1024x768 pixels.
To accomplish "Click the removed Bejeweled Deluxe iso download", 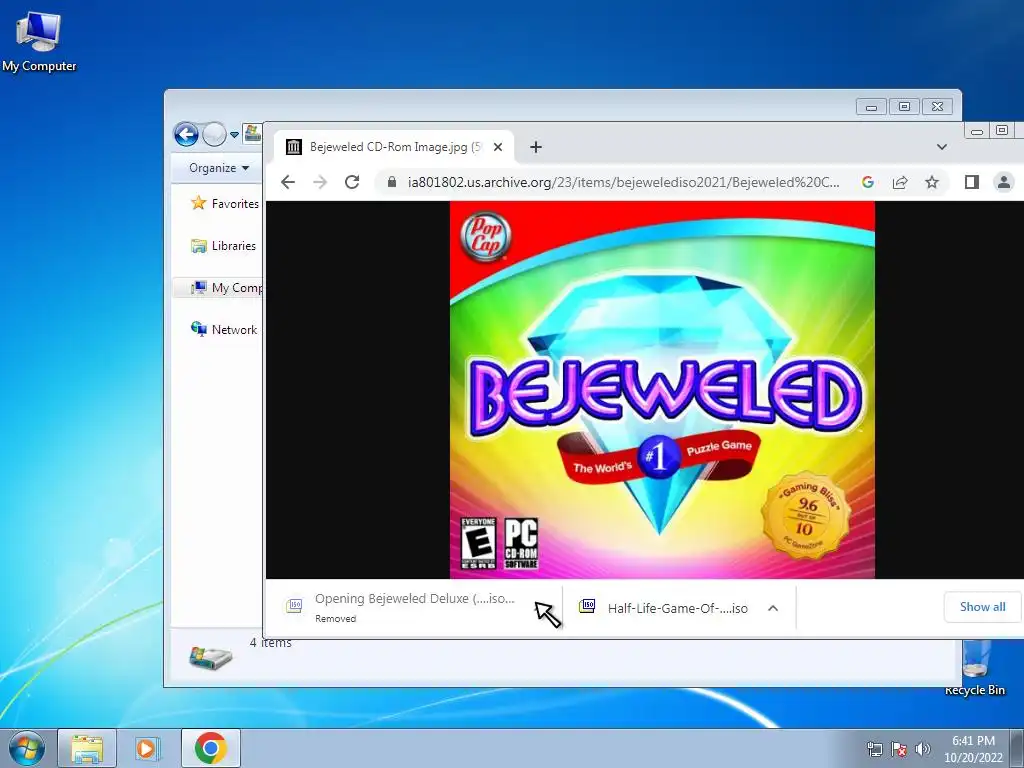I will [415, 607].
